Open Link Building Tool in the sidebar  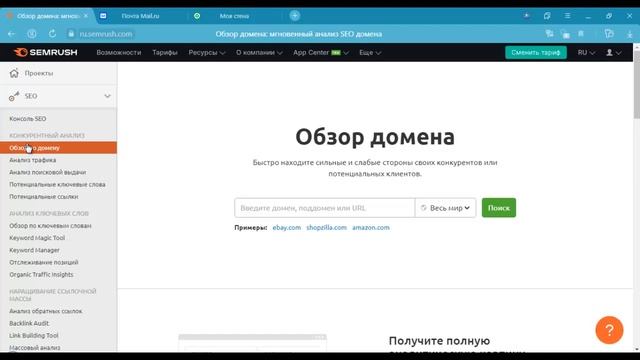click(34, 336)
